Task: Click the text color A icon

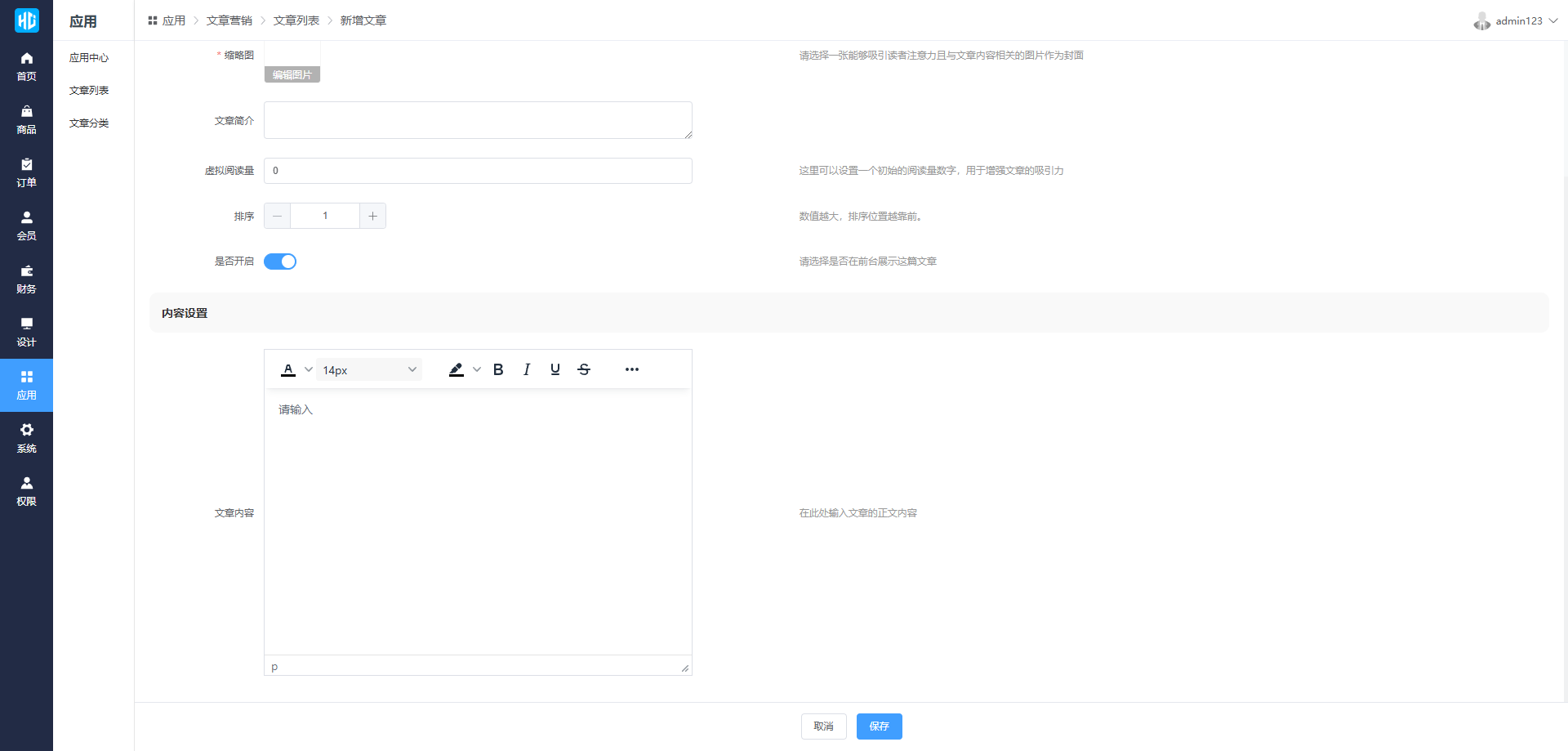Action: (x=288, y=369)
